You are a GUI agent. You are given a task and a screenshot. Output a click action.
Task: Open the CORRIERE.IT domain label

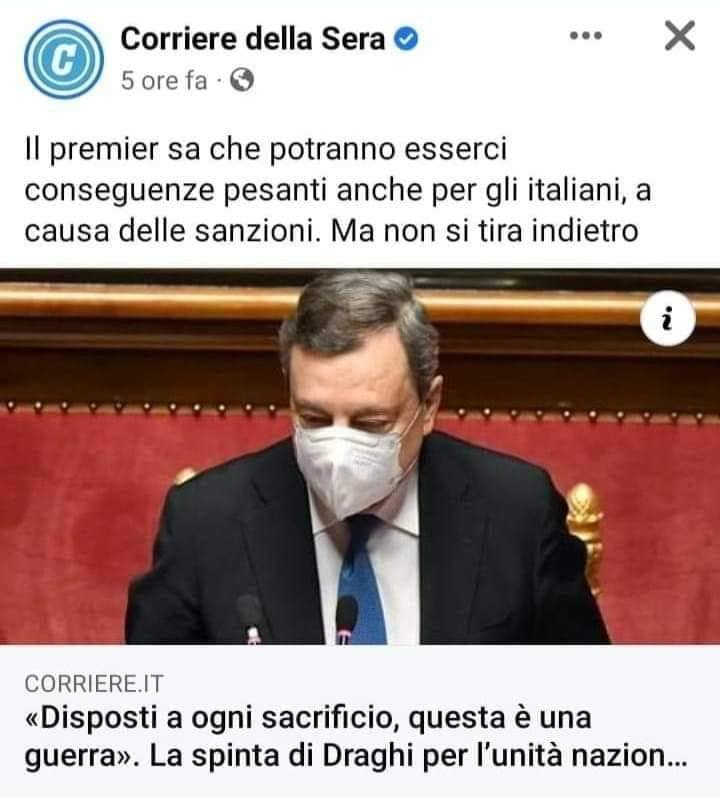pyautogui.click(x=93, y=684)
